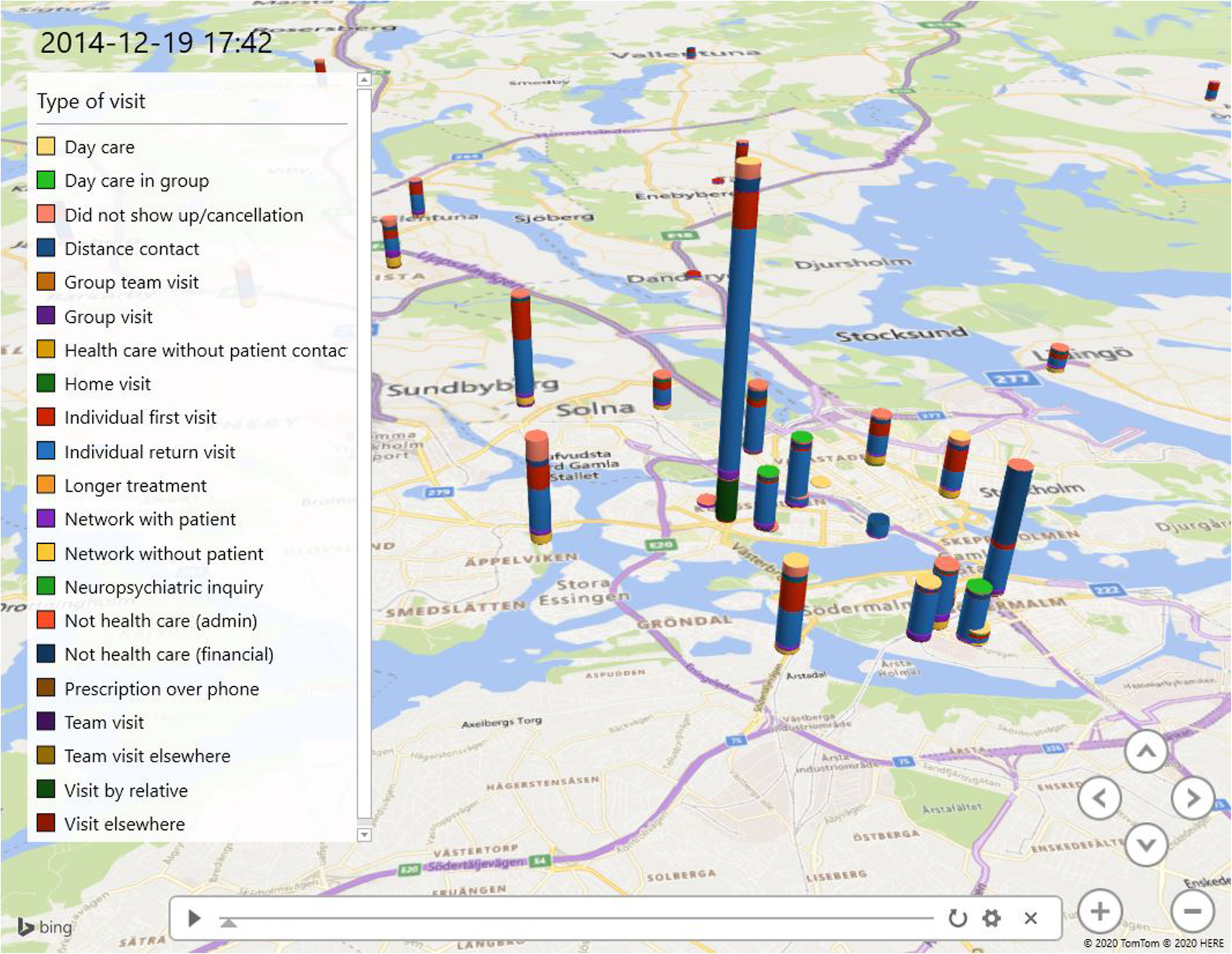Click the Distance contact color swatch

(46, 248)
